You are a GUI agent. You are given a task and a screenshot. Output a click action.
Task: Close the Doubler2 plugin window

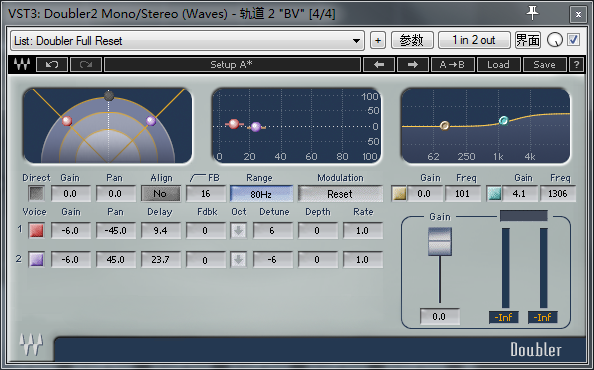click(578, 14)
